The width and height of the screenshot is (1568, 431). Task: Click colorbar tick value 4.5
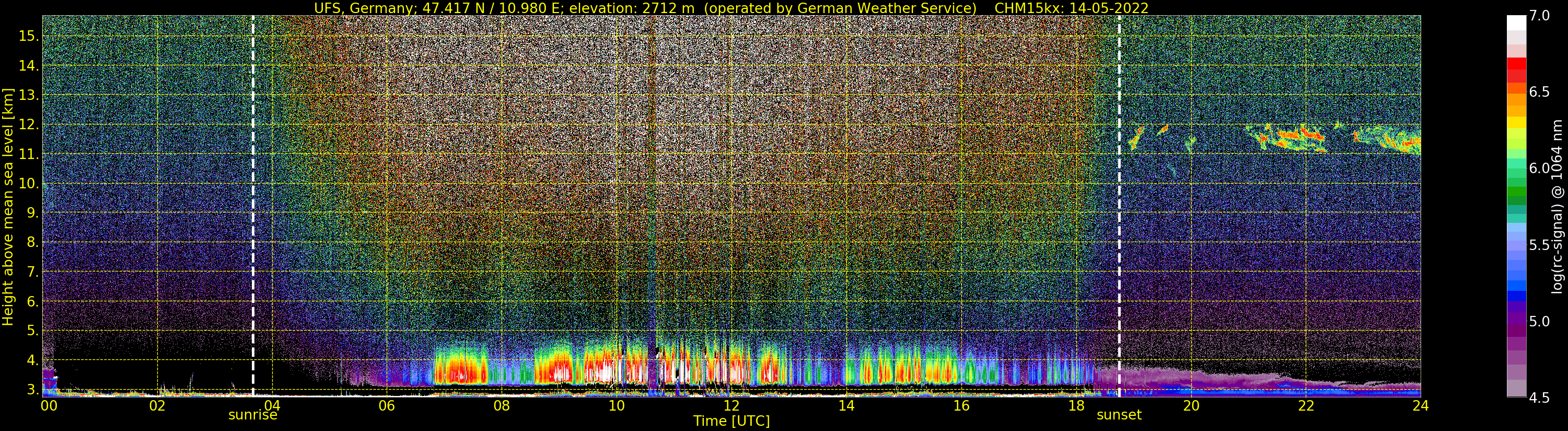[1540, 398]
